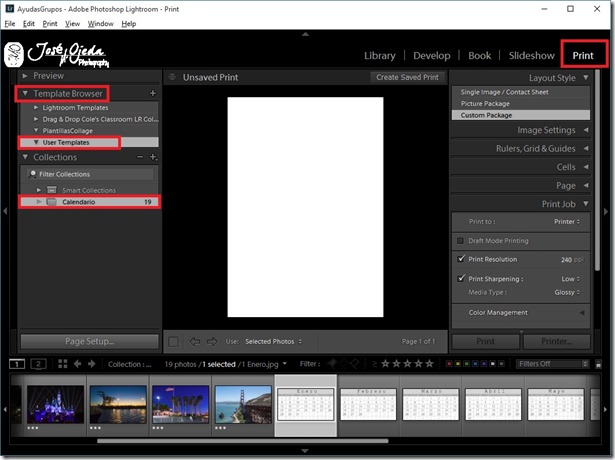
Task: Expand the Lightroom Templates folder
Action: click(36, 107)
